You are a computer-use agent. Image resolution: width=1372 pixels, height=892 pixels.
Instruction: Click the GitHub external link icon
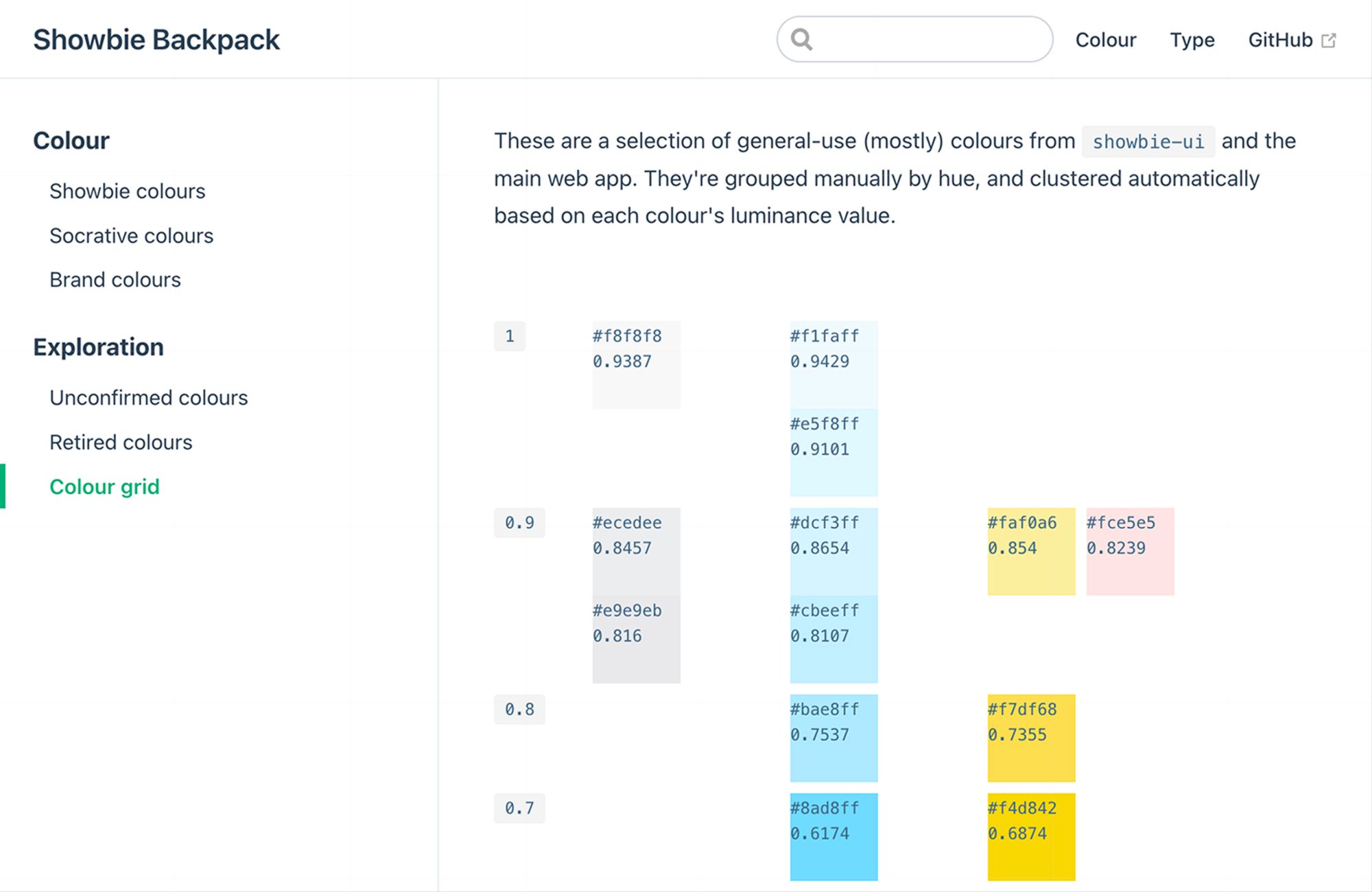pyautogui.click(x=1329, y=40)
